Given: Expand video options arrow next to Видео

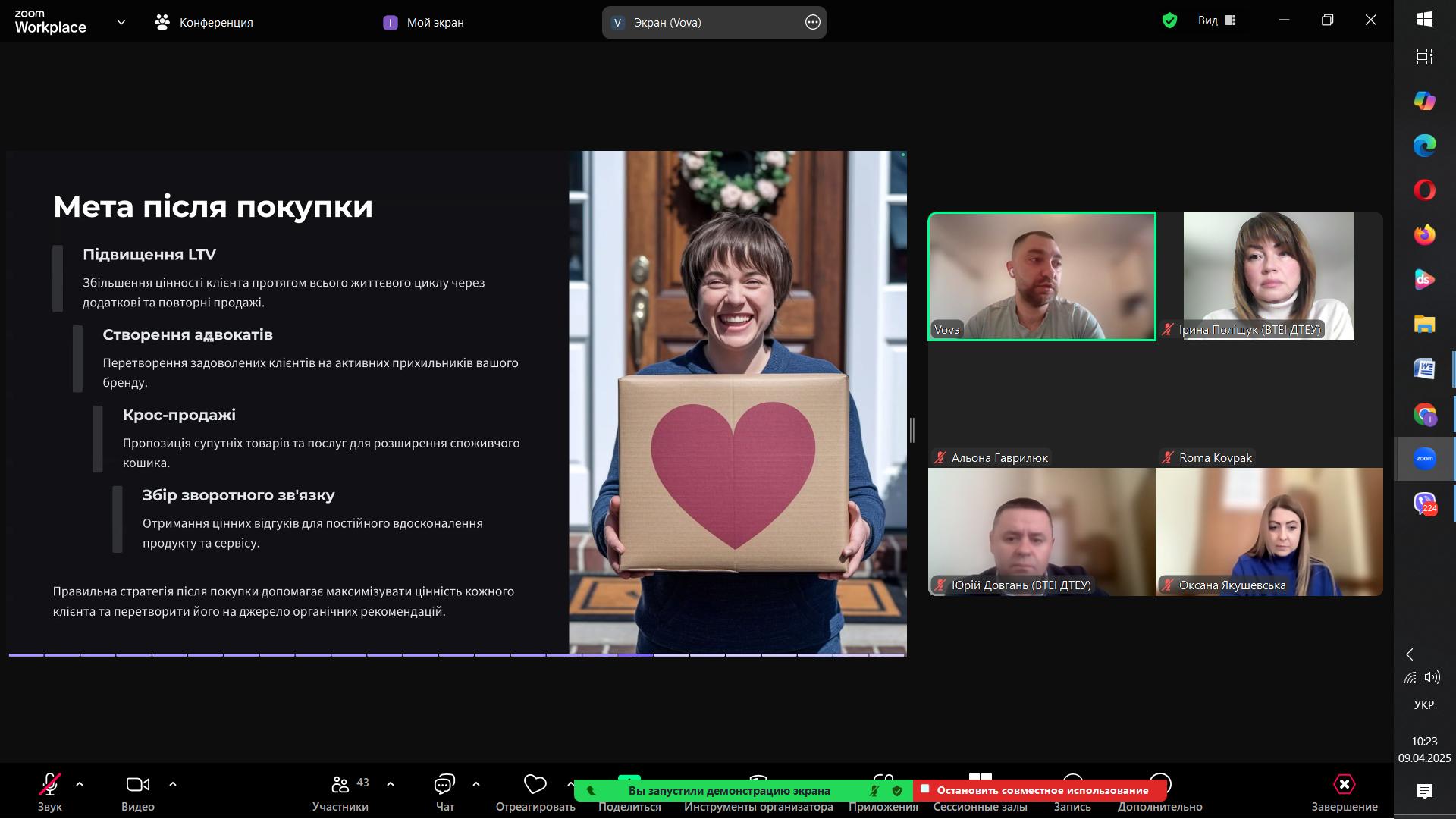Looking at the screenshot, I should click(173, 784).
